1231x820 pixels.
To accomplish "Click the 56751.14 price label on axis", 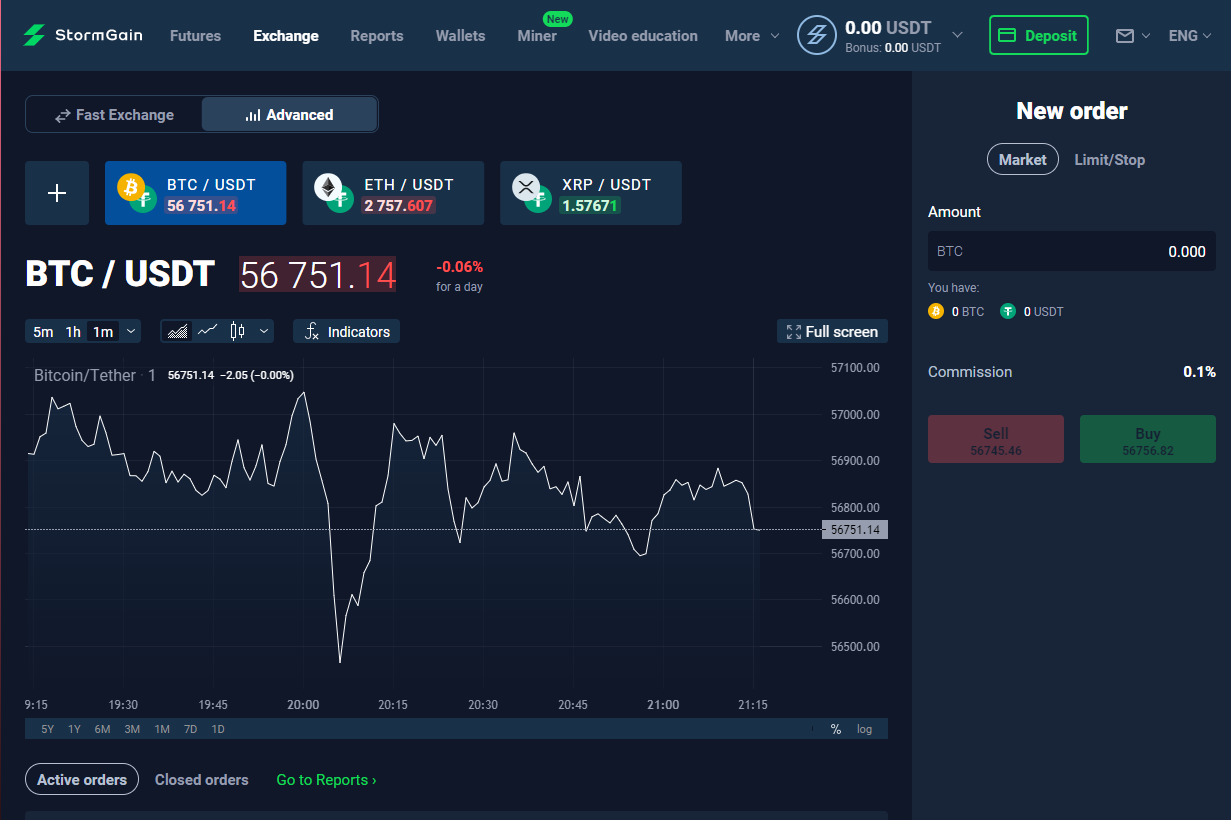I will coord(855,530).
